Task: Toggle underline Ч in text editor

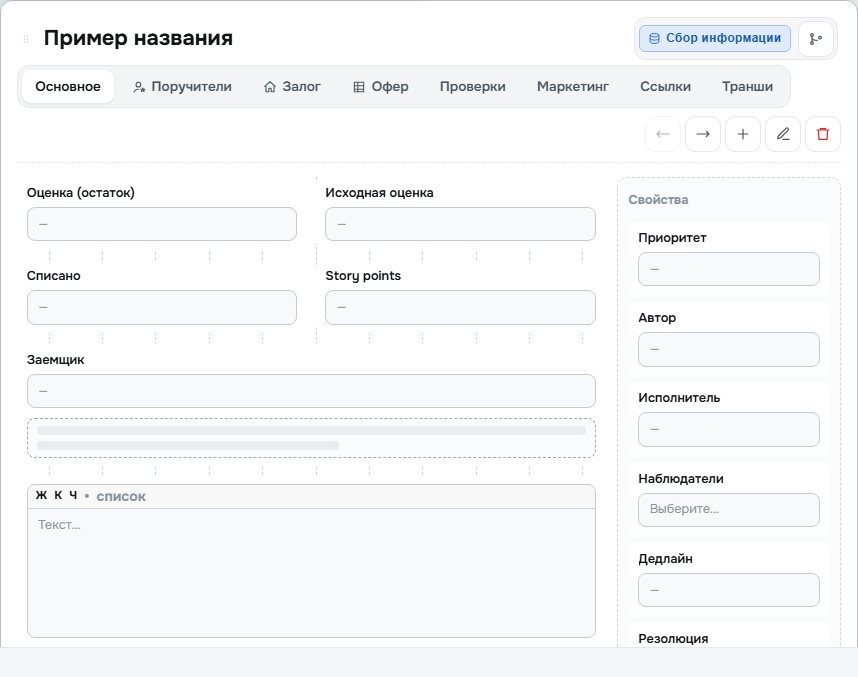Action: coord(73,495)
